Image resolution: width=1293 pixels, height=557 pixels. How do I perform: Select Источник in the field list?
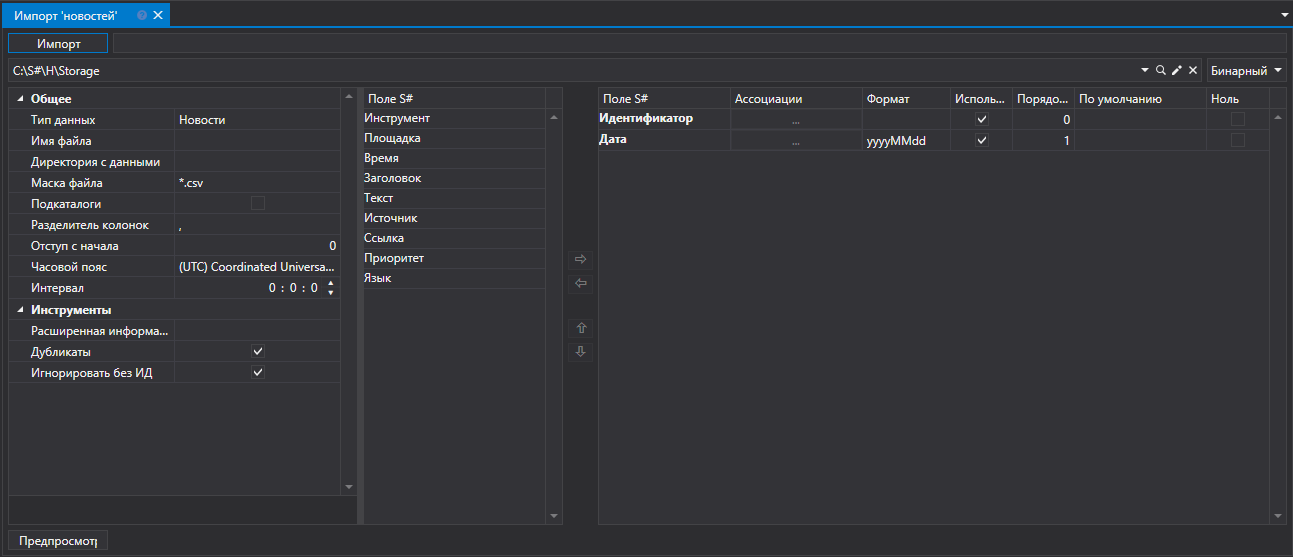click(x=453, y=218)
